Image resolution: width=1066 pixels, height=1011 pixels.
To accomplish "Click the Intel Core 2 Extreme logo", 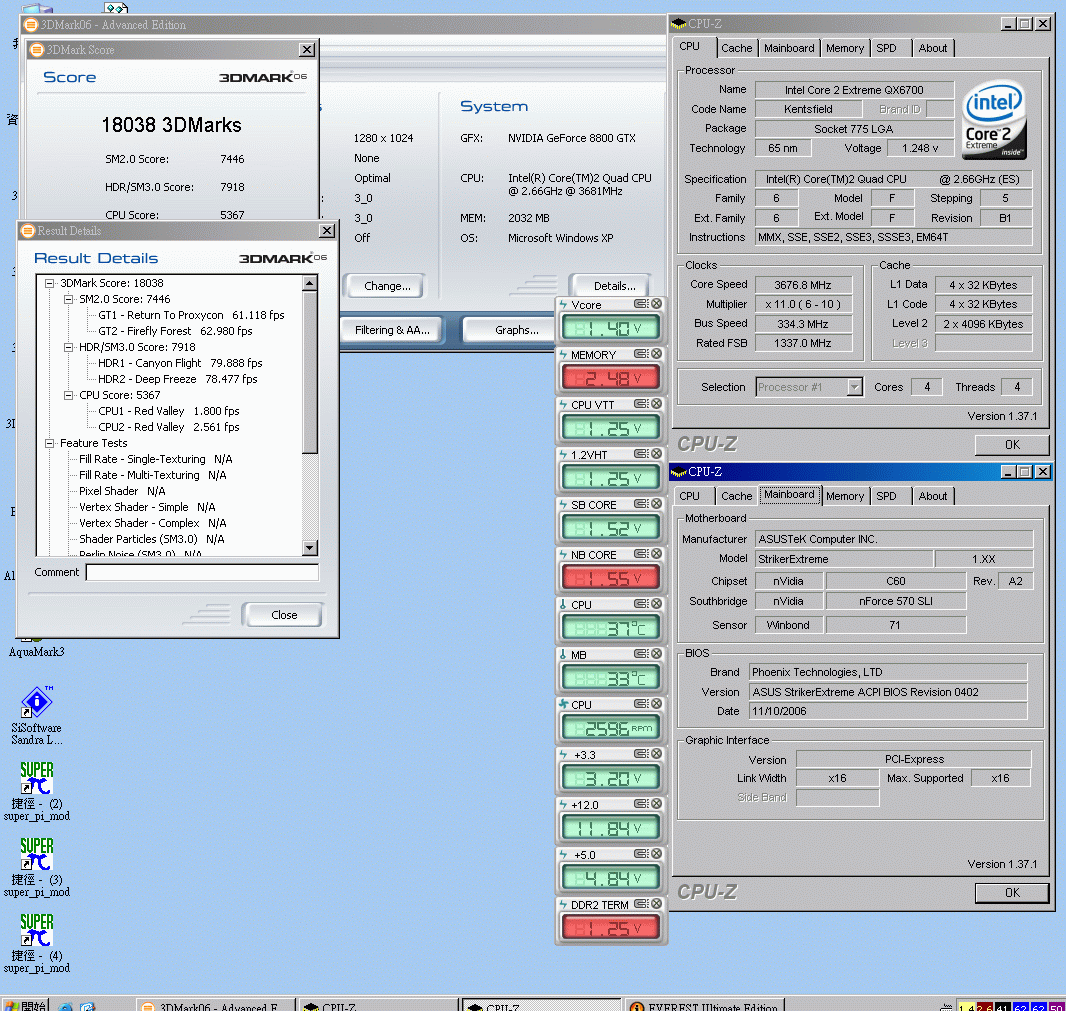I will pos(995,121).
